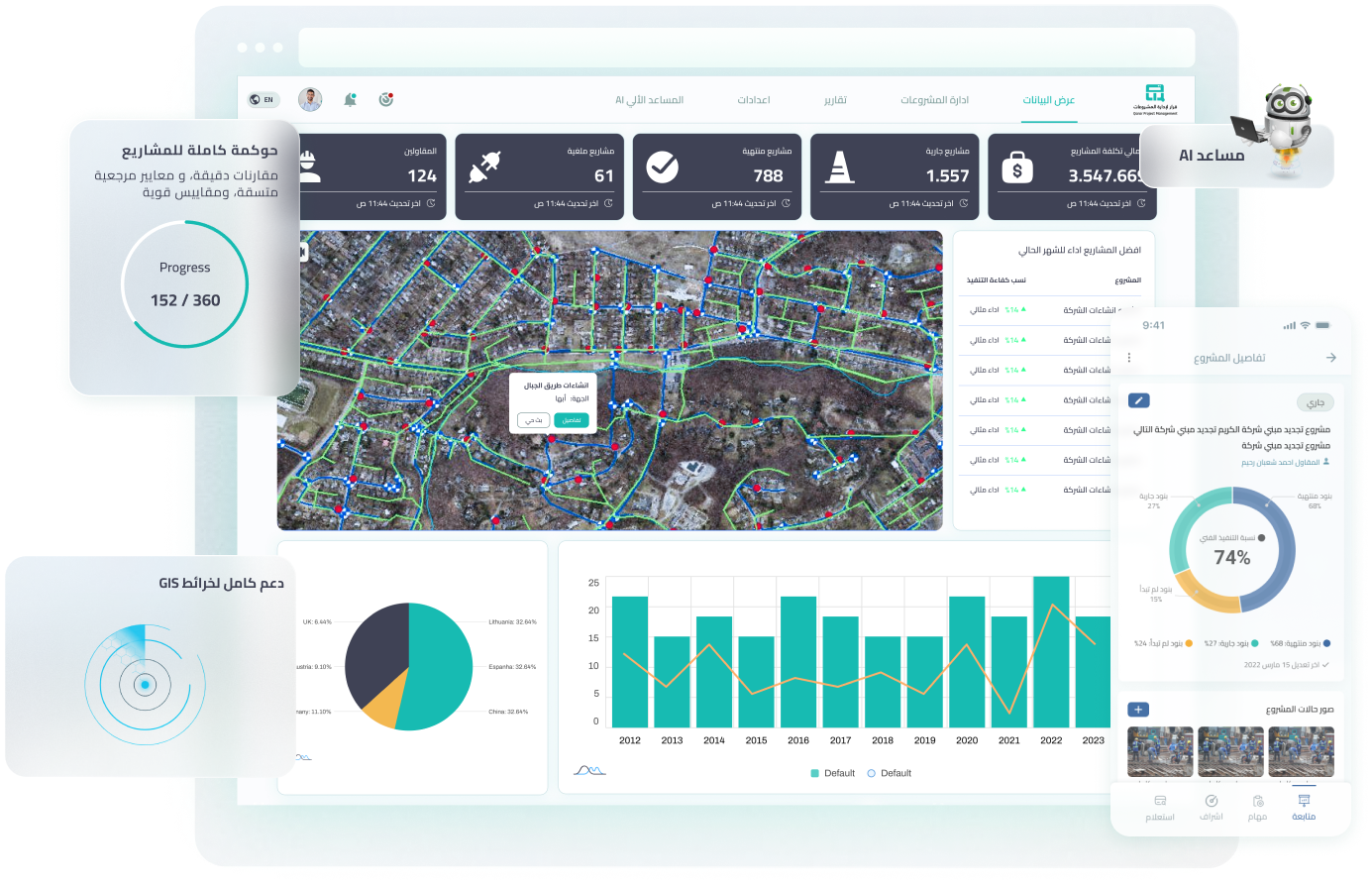Click the teal تفاصيل button in the map popup

tap(572, 420)
